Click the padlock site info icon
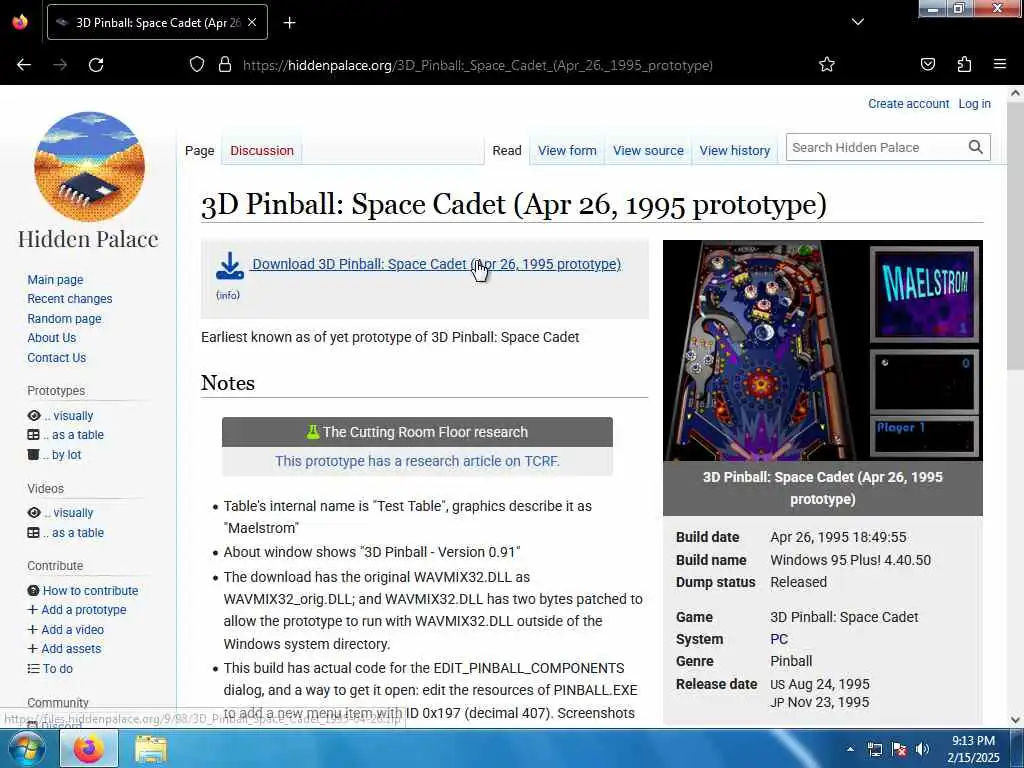Viewport: 1024px width, 768px height. click(x=225, y=65)
